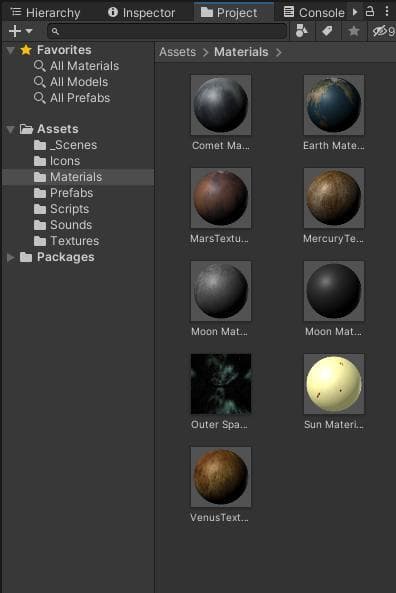Open the Textures folder
Image resolution: width=396 pixels, height=593 pixels.
tap(75, 241)
